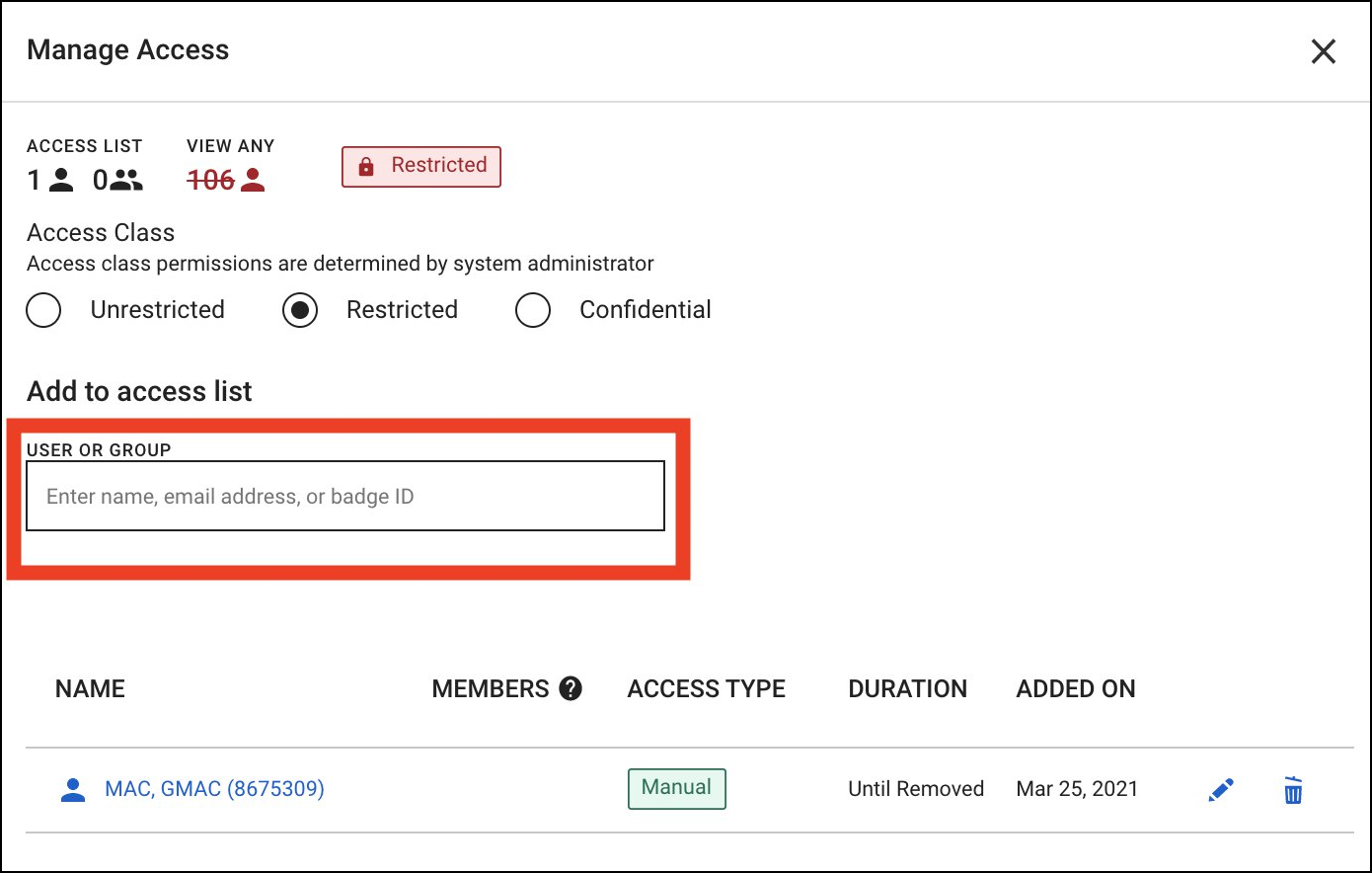The height and width of the screenshot is (873, 1372).
Task: Select the Restricted radio button
Action: click(x=299, y=309)
